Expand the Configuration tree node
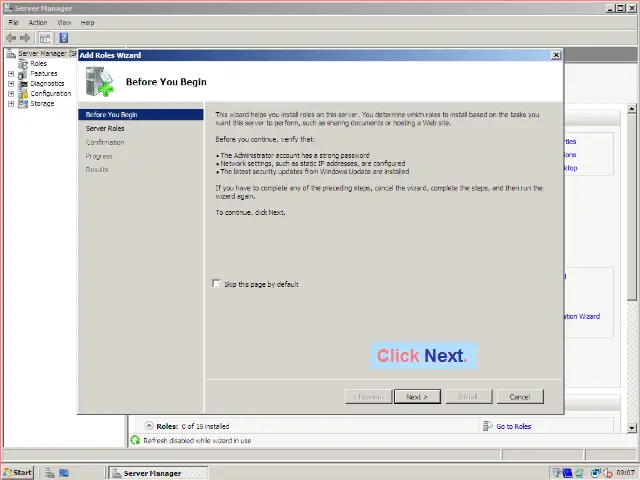Screen dimensions: 640x480 click(x=11, y=93)
